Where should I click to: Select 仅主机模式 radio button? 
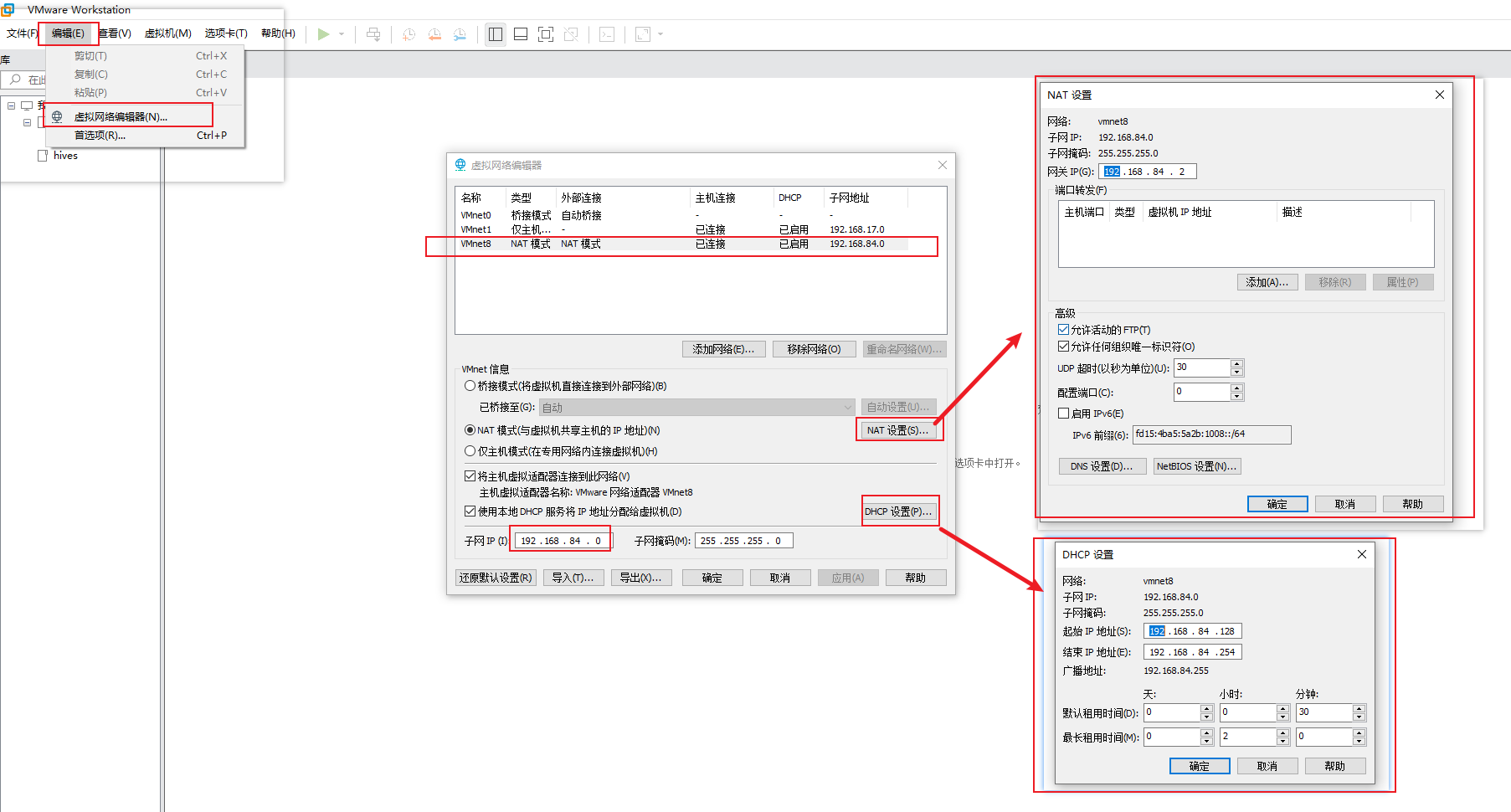tap(470, 451)
